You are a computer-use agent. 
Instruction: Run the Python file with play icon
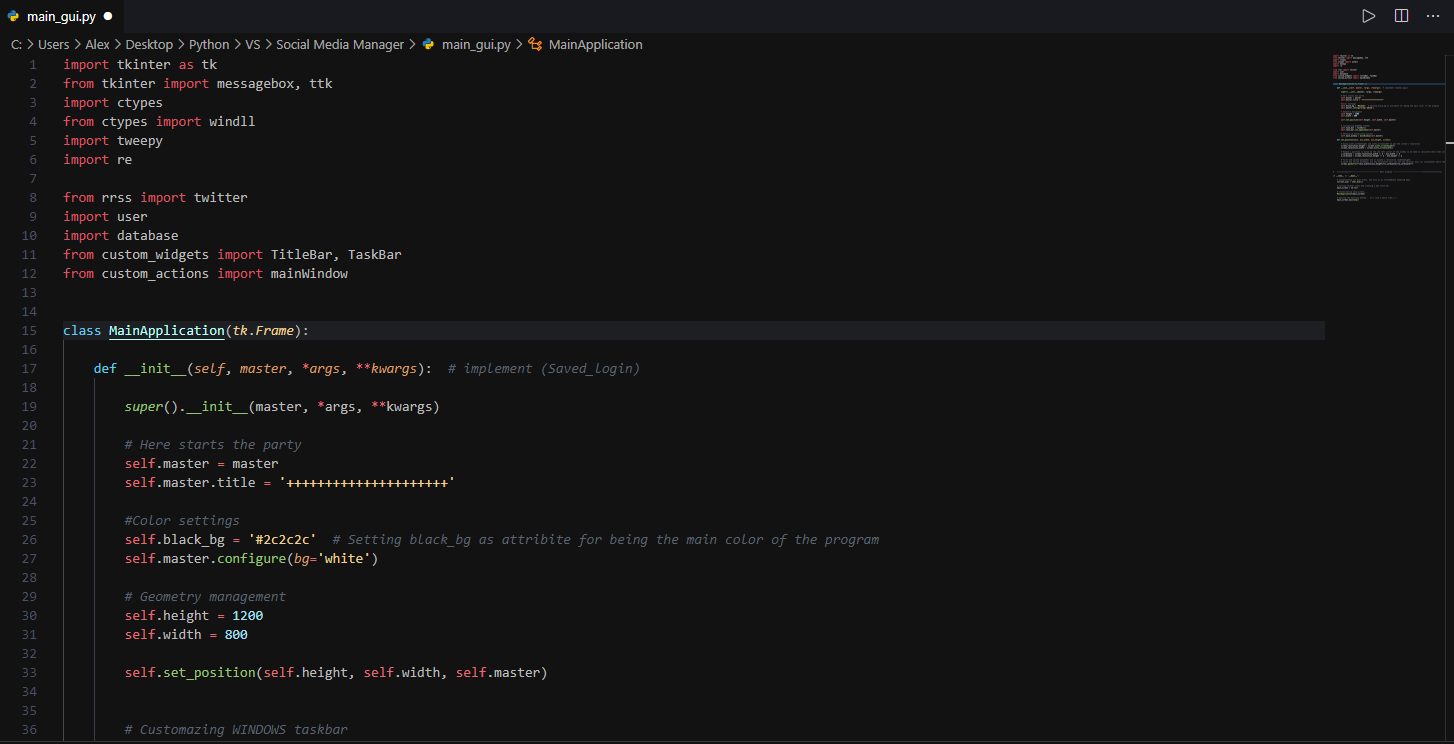[x=1368, y=16]
